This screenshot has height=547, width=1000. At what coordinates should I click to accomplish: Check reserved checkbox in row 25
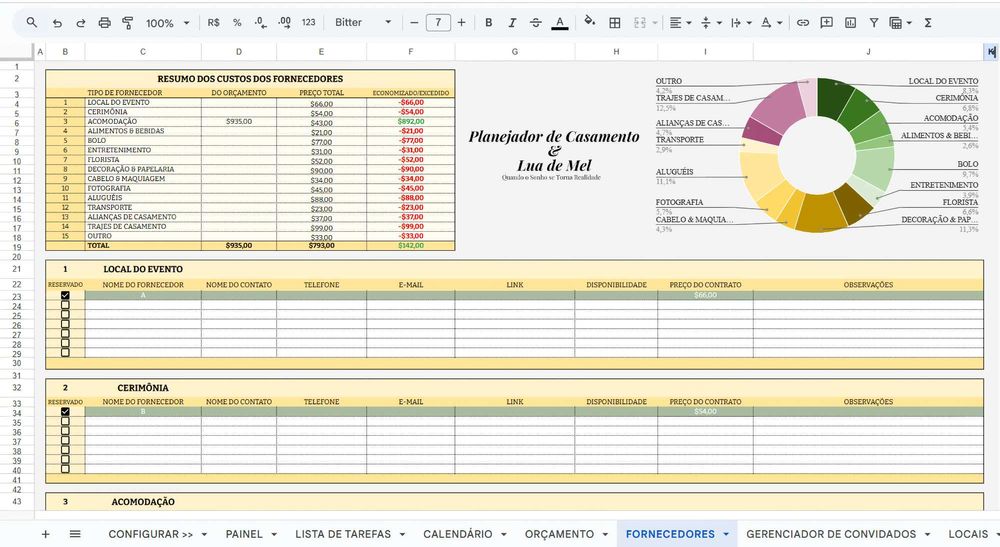65,314
